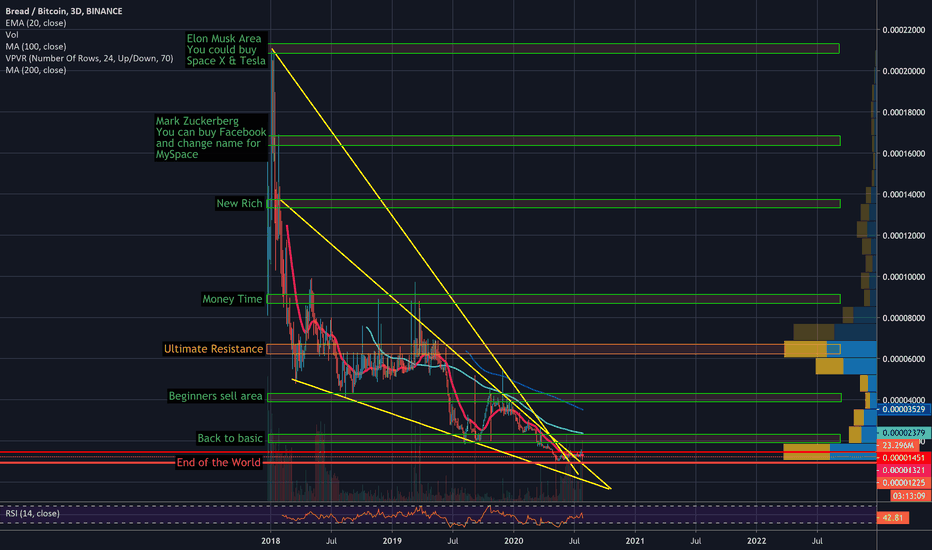Click the 0.00012000 price axis label
Viewport: 932px width, 550px height.
pos(903,235)
